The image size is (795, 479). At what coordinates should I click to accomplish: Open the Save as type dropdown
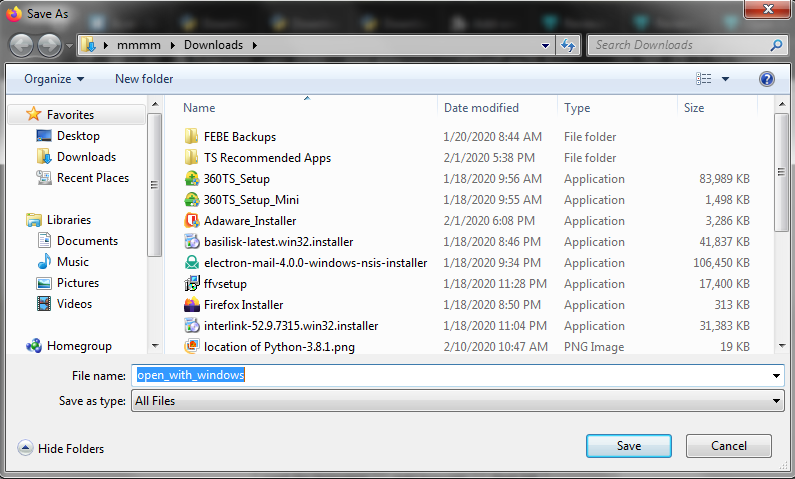[457, 401]
